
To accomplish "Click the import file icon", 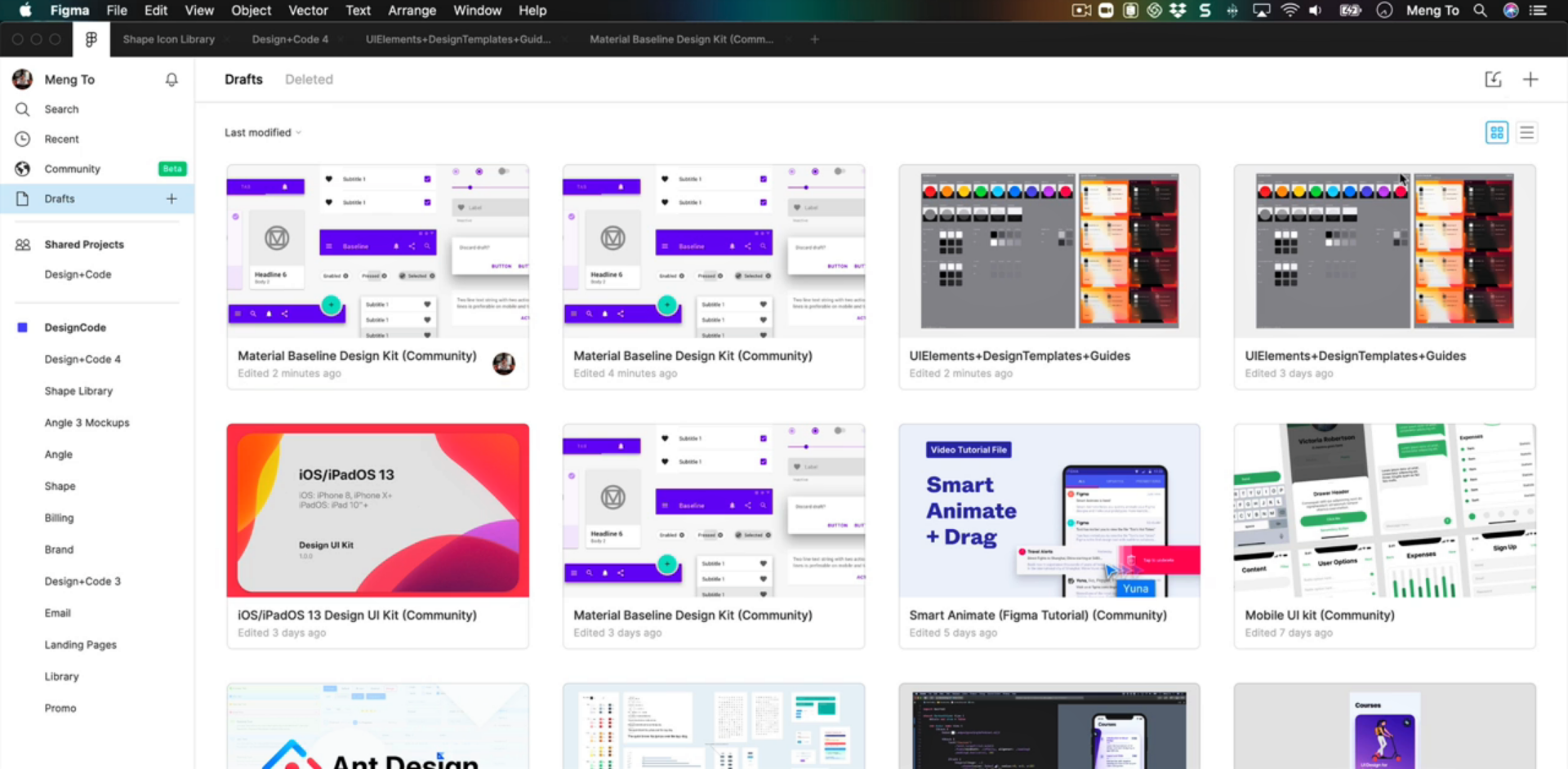I will [x=1493, y=79].
